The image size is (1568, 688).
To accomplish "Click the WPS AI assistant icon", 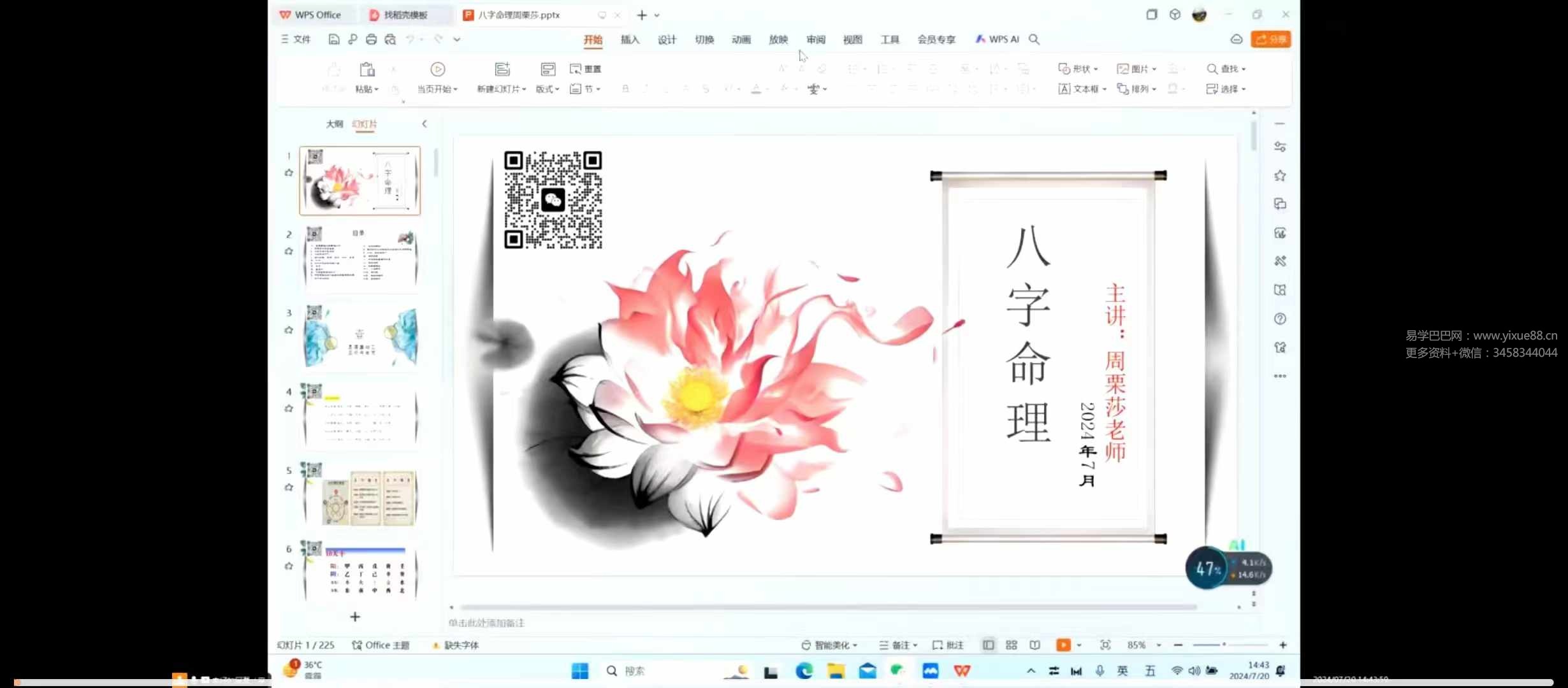I will (x=997, y=39).
